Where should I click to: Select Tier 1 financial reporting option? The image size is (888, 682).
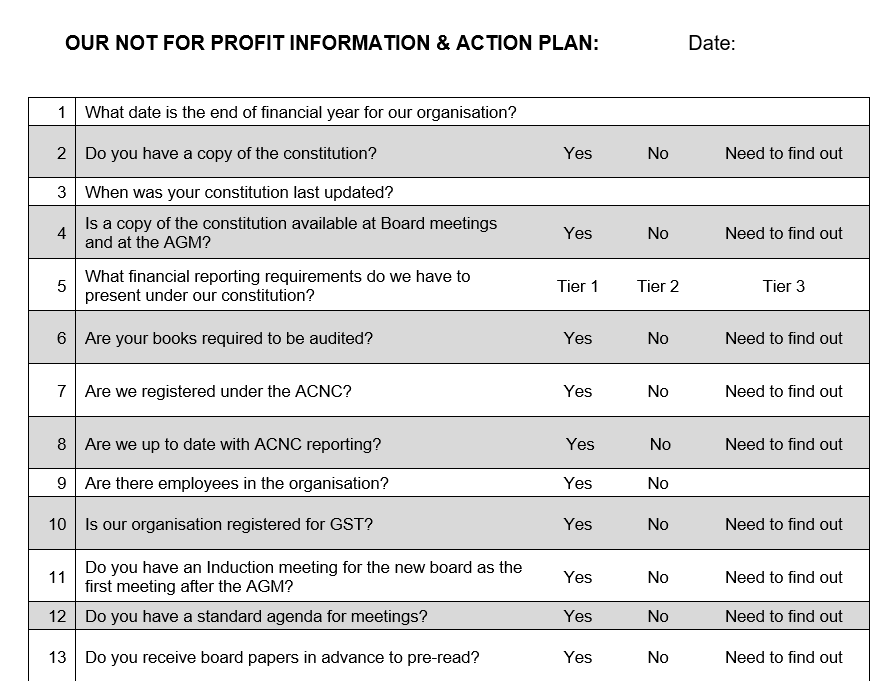[577, 286]
